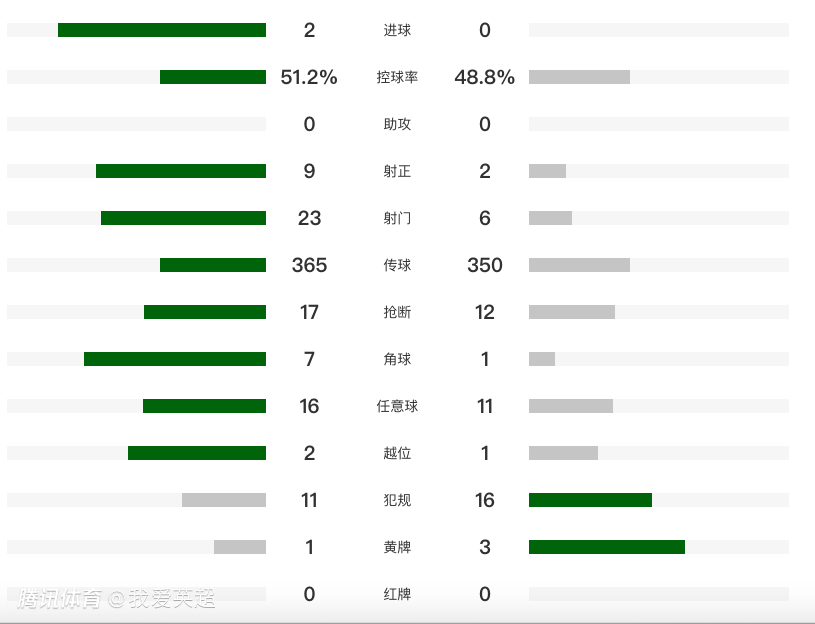Click the 控球率 possession label
Image resolution: width=815 pixels, height=624 pixels.
pyautogui.click(x=397, y=77)
